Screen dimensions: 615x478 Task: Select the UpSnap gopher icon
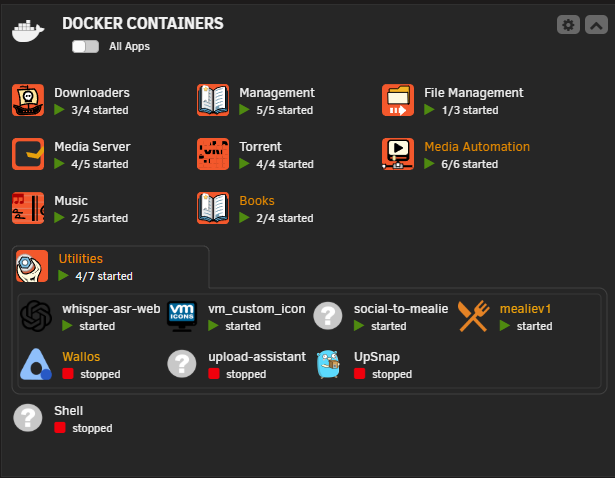pos(328,364)
